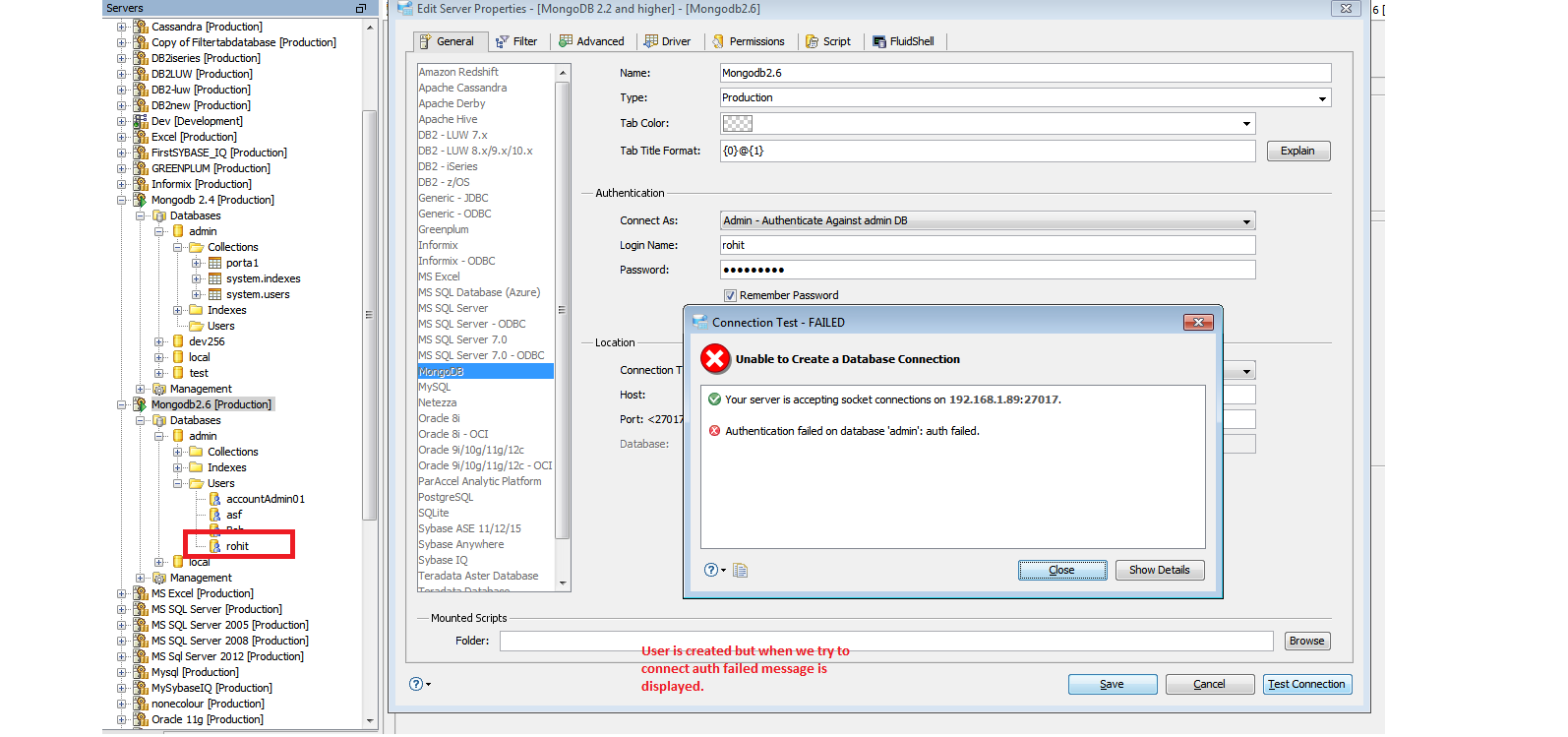
Task: Click the help icon at bottom of Edit Server Properties
Action: click(416, 684)
